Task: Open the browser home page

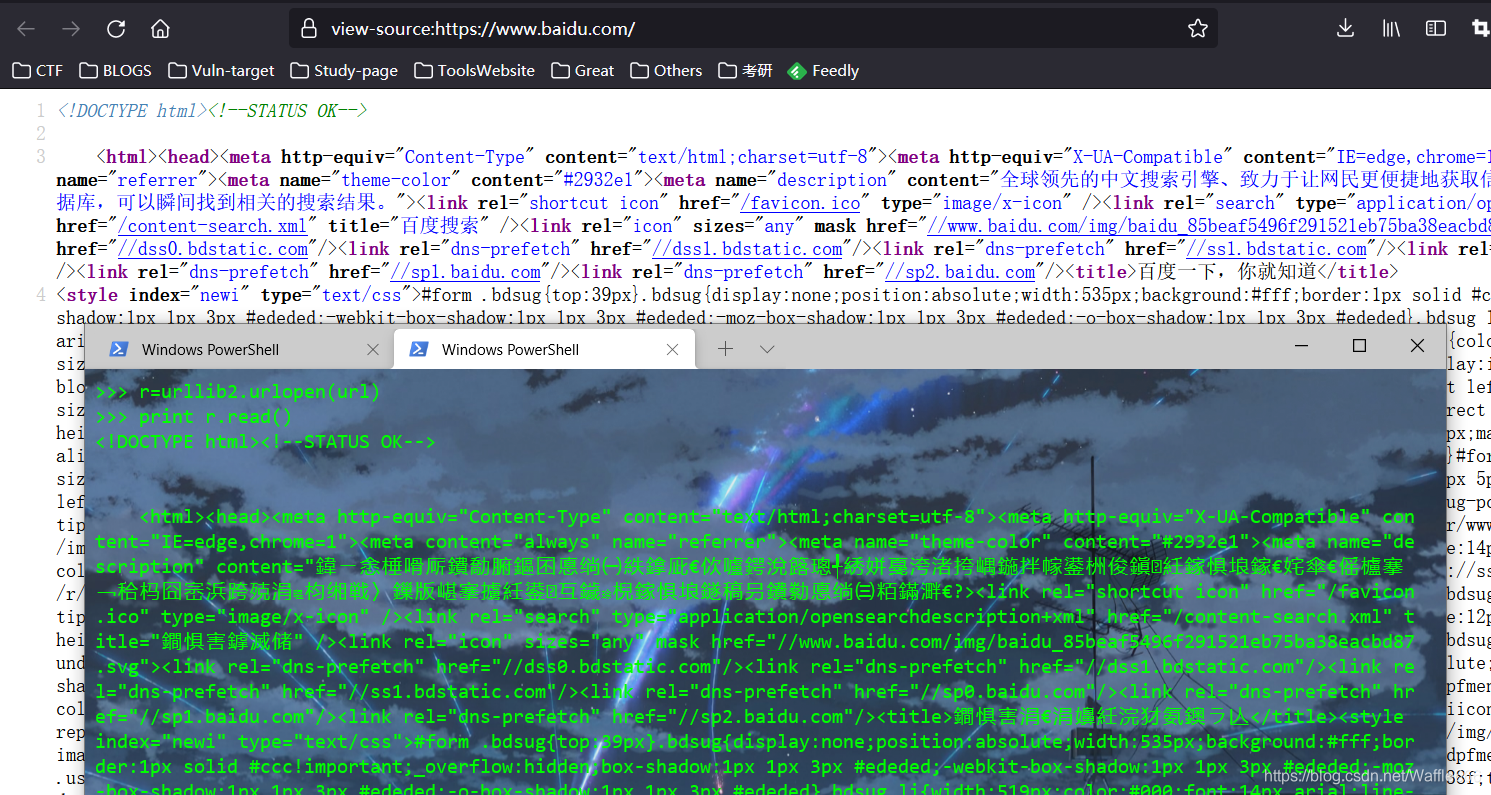Action: click(x=160, y=29)
